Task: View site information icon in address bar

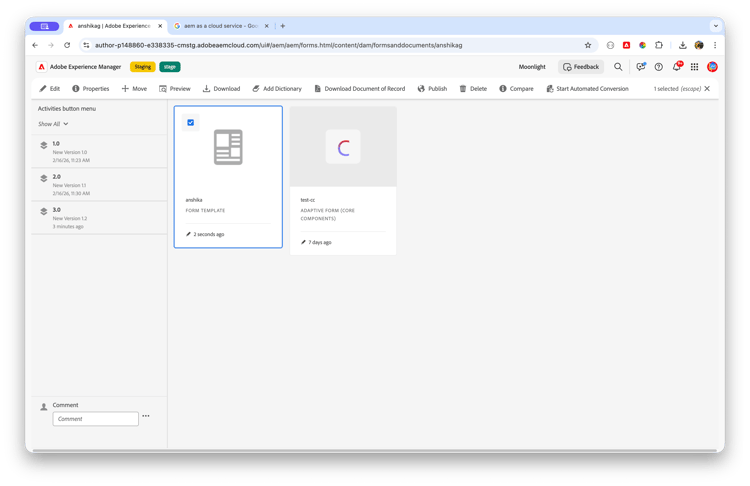Action: click(86, 45)
